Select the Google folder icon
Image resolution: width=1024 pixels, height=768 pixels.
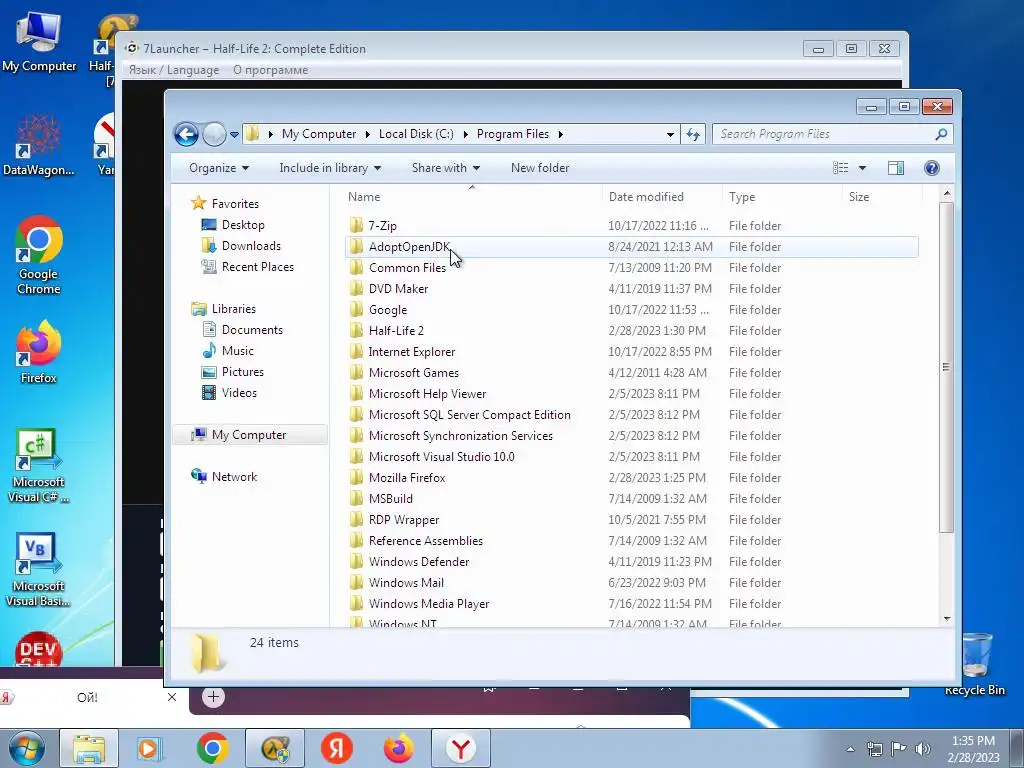(356, 310)
